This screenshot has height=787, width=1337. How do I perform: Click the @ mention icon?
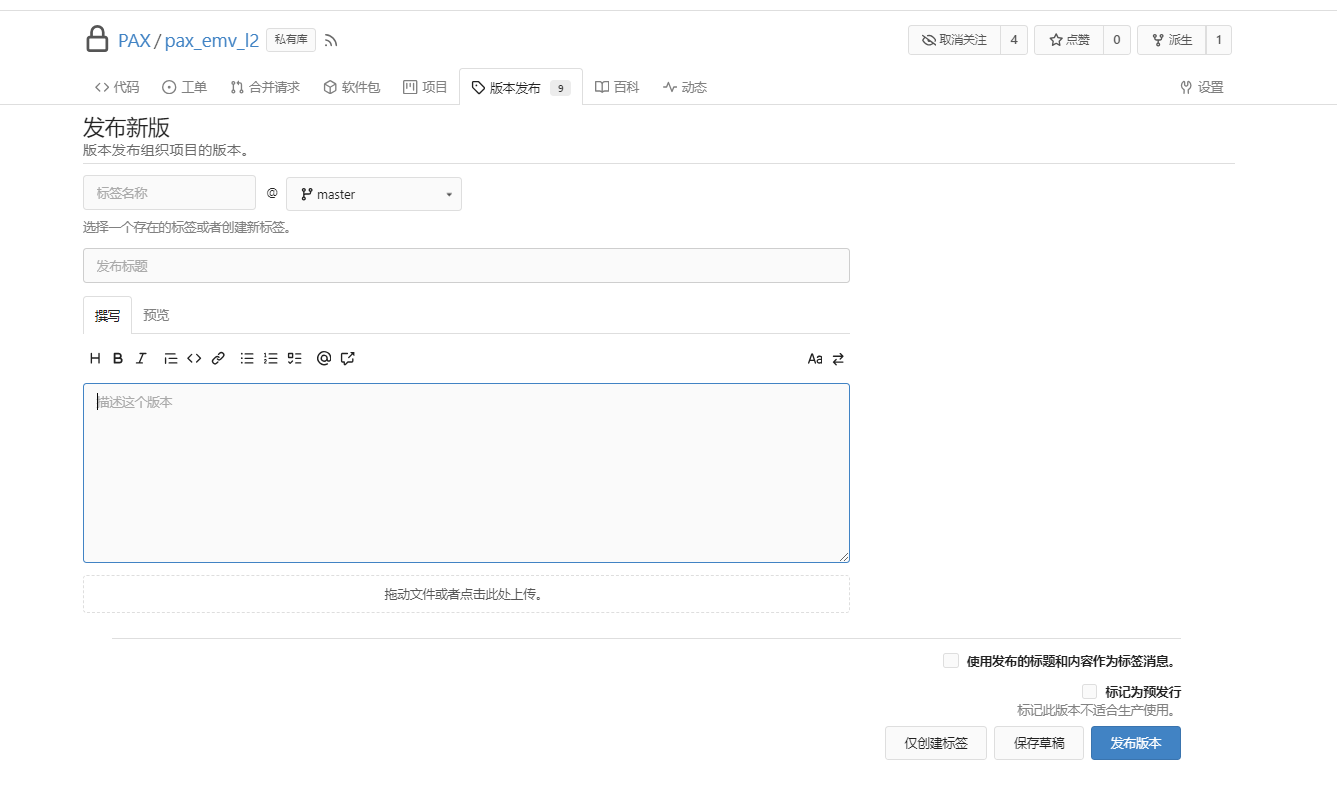coord(323,358)
